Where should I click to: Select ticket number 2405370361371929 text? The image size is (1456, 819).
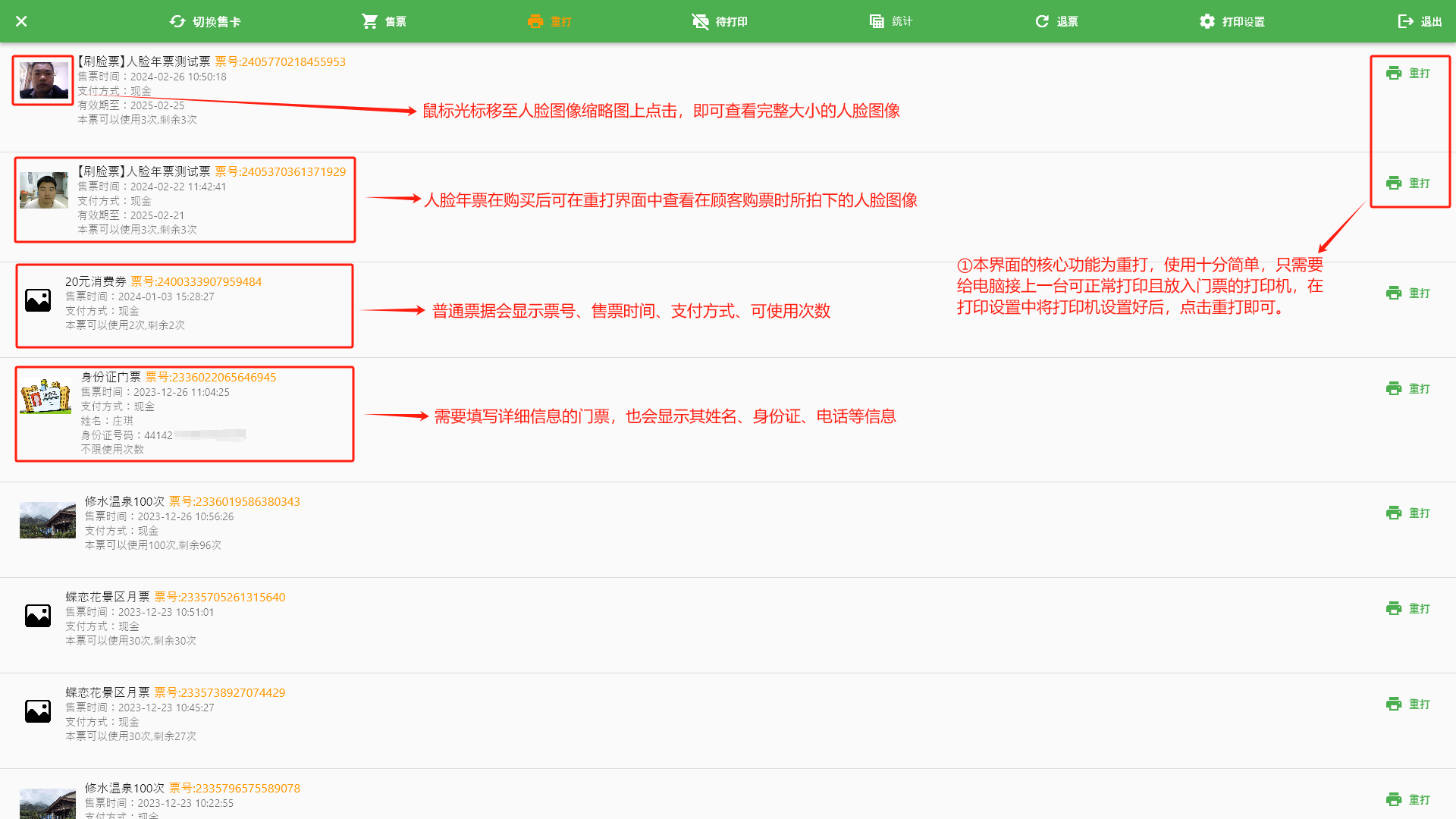click(281, 172)
